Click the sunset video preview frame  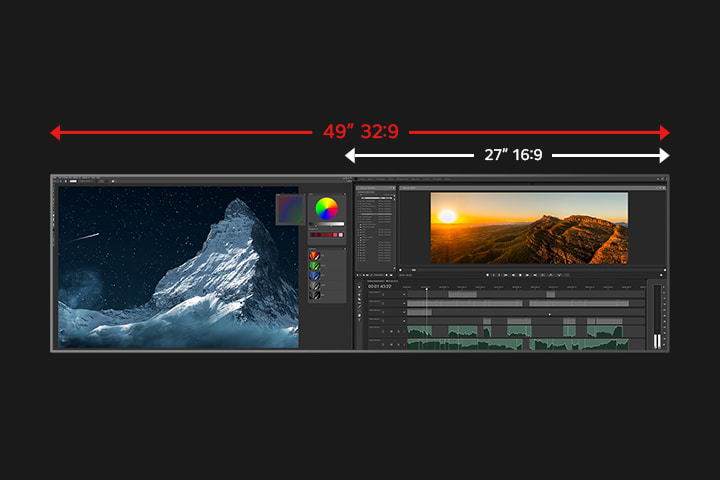tap(529, 228)
